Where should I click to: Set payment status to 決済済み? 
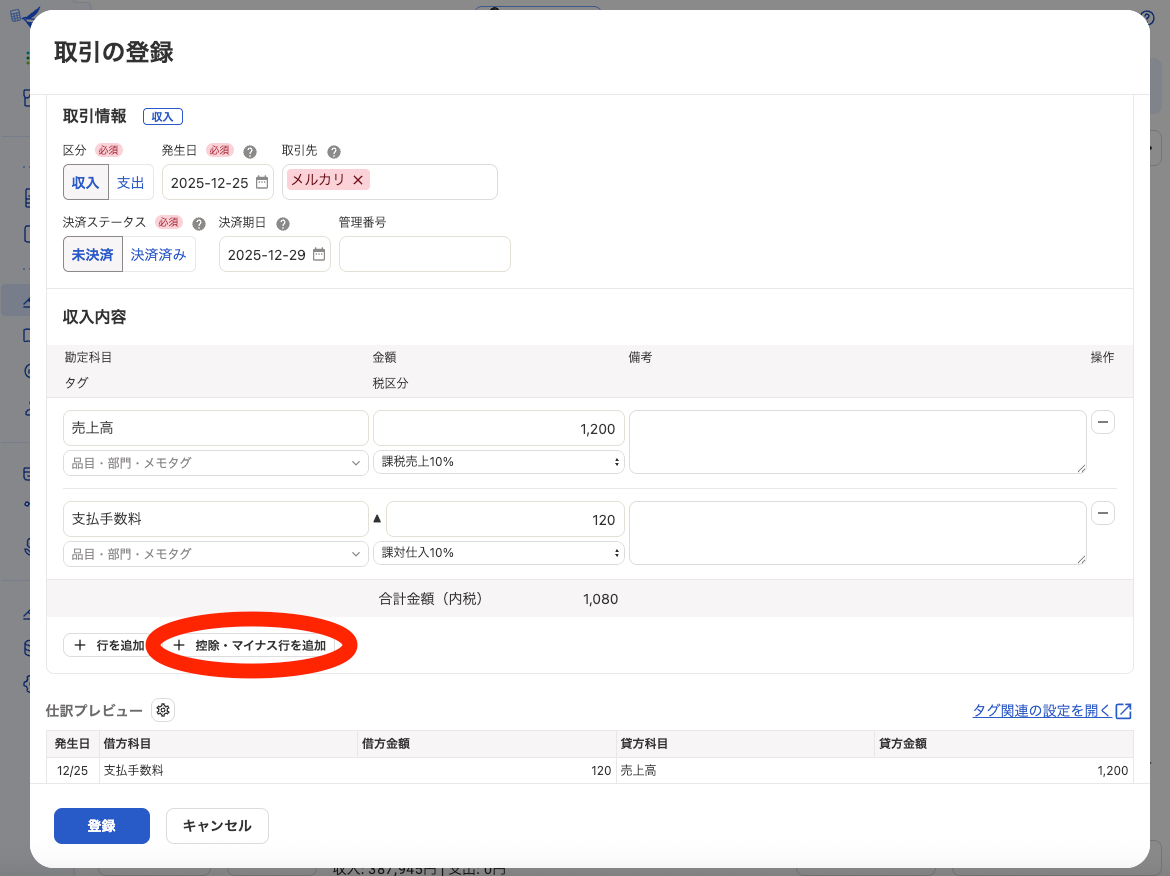(158, 255)
